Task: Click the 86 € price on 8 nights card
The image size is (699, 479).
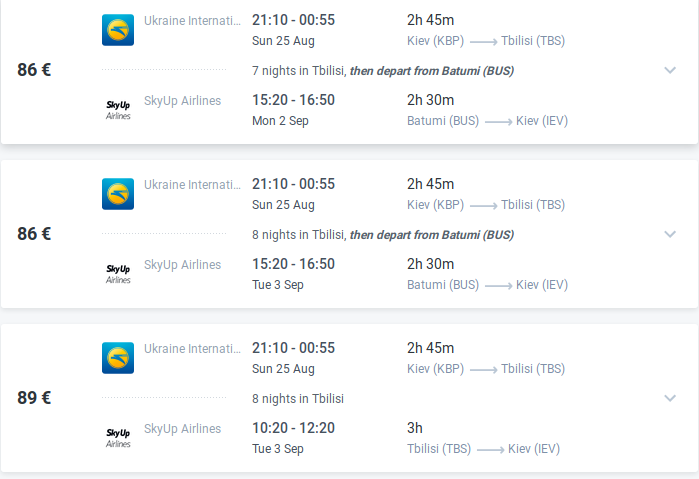Action: click(x=35, y=234)
